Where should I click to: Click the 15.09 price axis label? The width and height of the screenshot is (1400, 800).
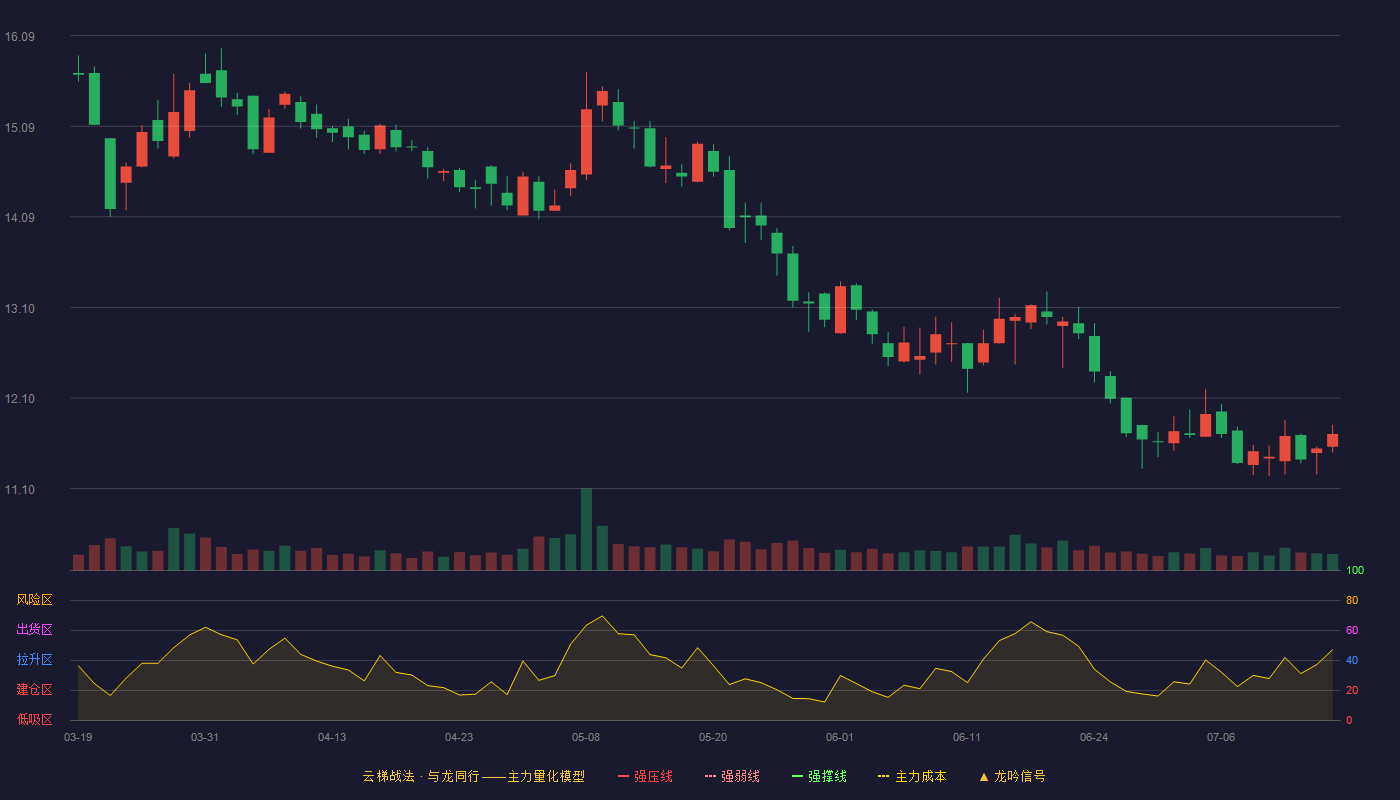19,127
